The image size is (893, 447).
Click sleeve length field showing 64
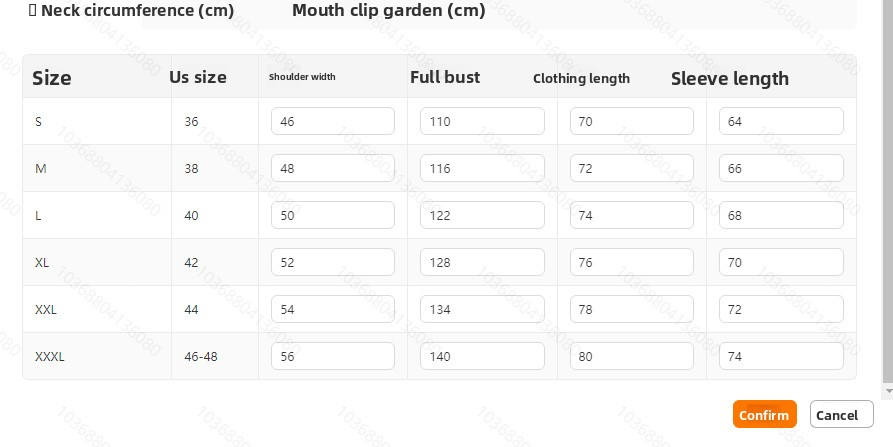(781, 121)
